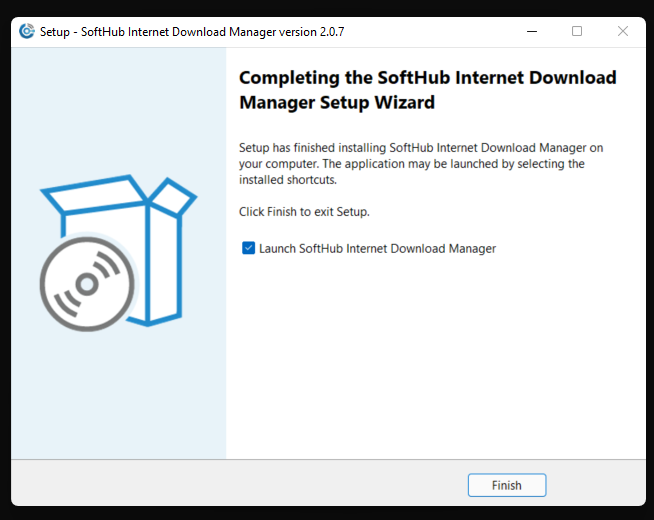Minimize the Setup window

point(532,31)
